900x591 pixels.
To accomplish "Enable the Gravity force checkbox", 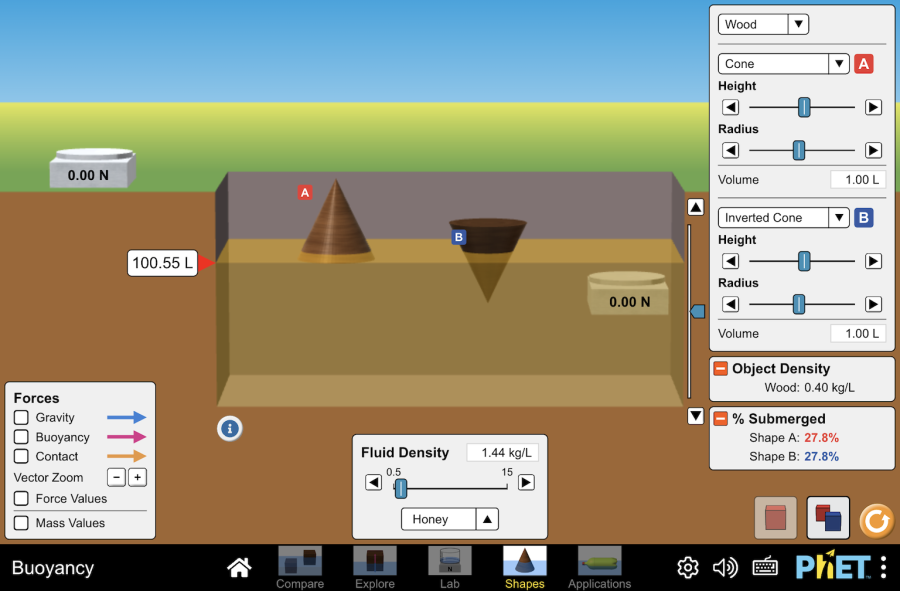I will (x=21, y=418).
